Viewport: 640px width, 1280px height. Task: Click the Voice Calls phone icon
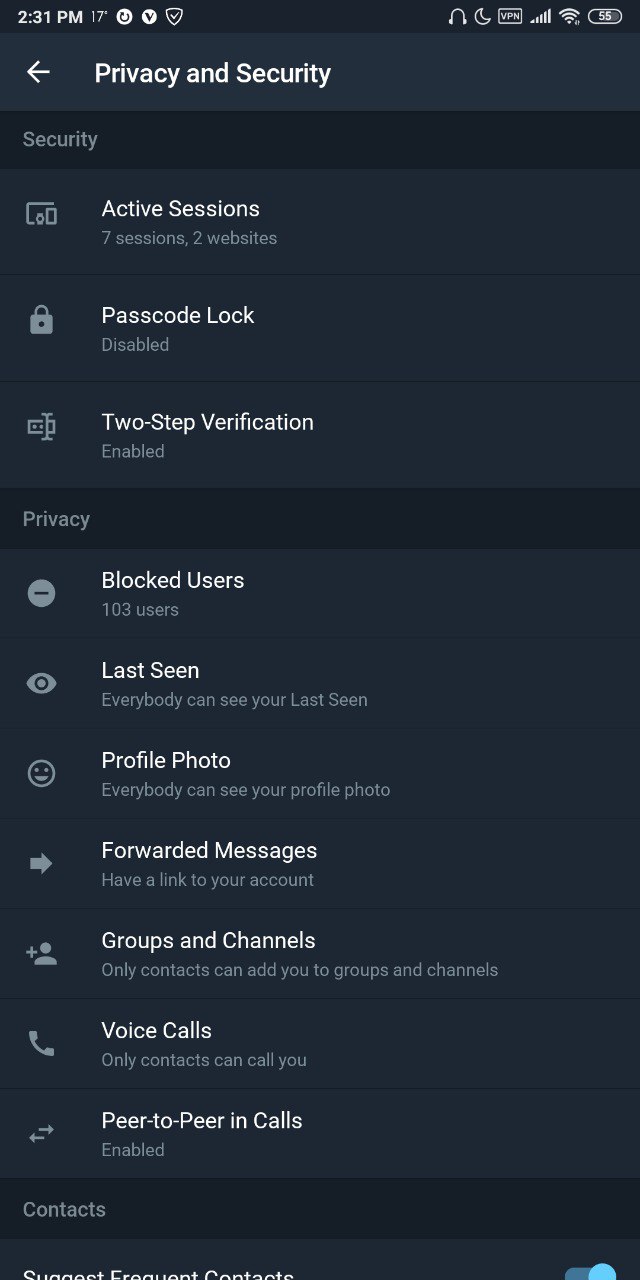tap(41, 1044)
